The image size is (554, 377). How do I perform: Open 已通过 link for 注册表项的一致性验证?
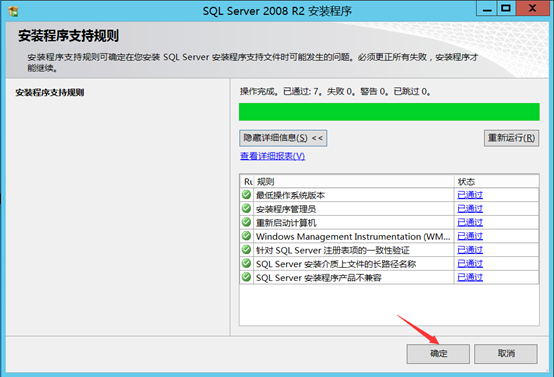tap(470, 250)
